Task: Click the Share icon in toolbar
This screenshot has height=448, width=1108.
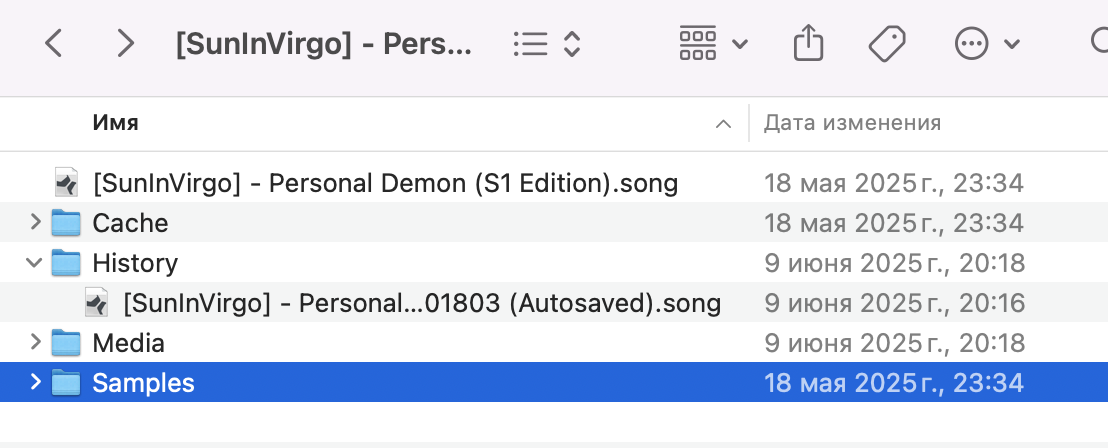Action: (808, 44)
